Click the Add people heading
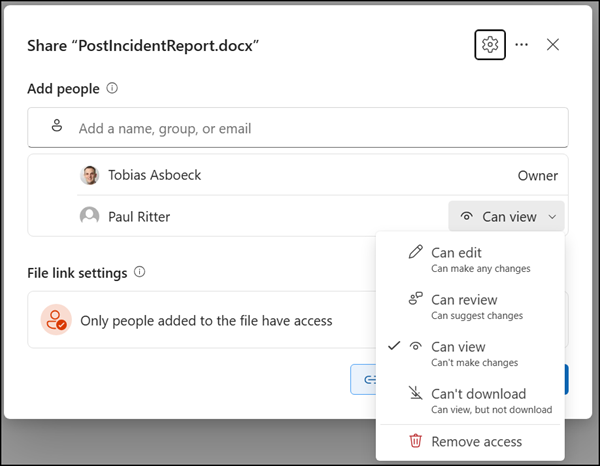The height and width of the screenshot is (466, 600). (x=64, y=89)
